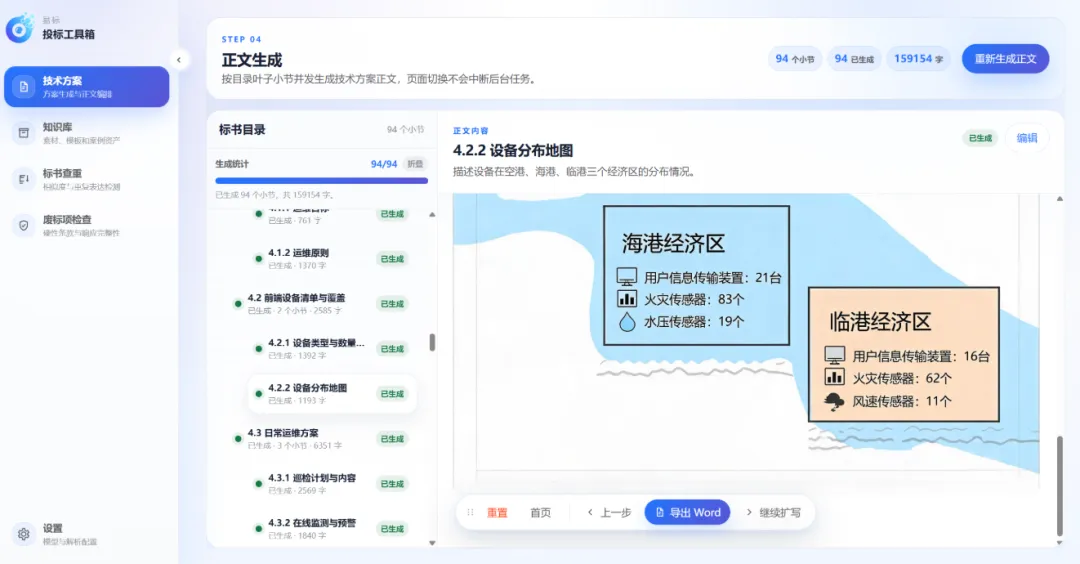The image size is (1080, 564).
Task: Click the 首页 button
Action: (x=540, y=512)
